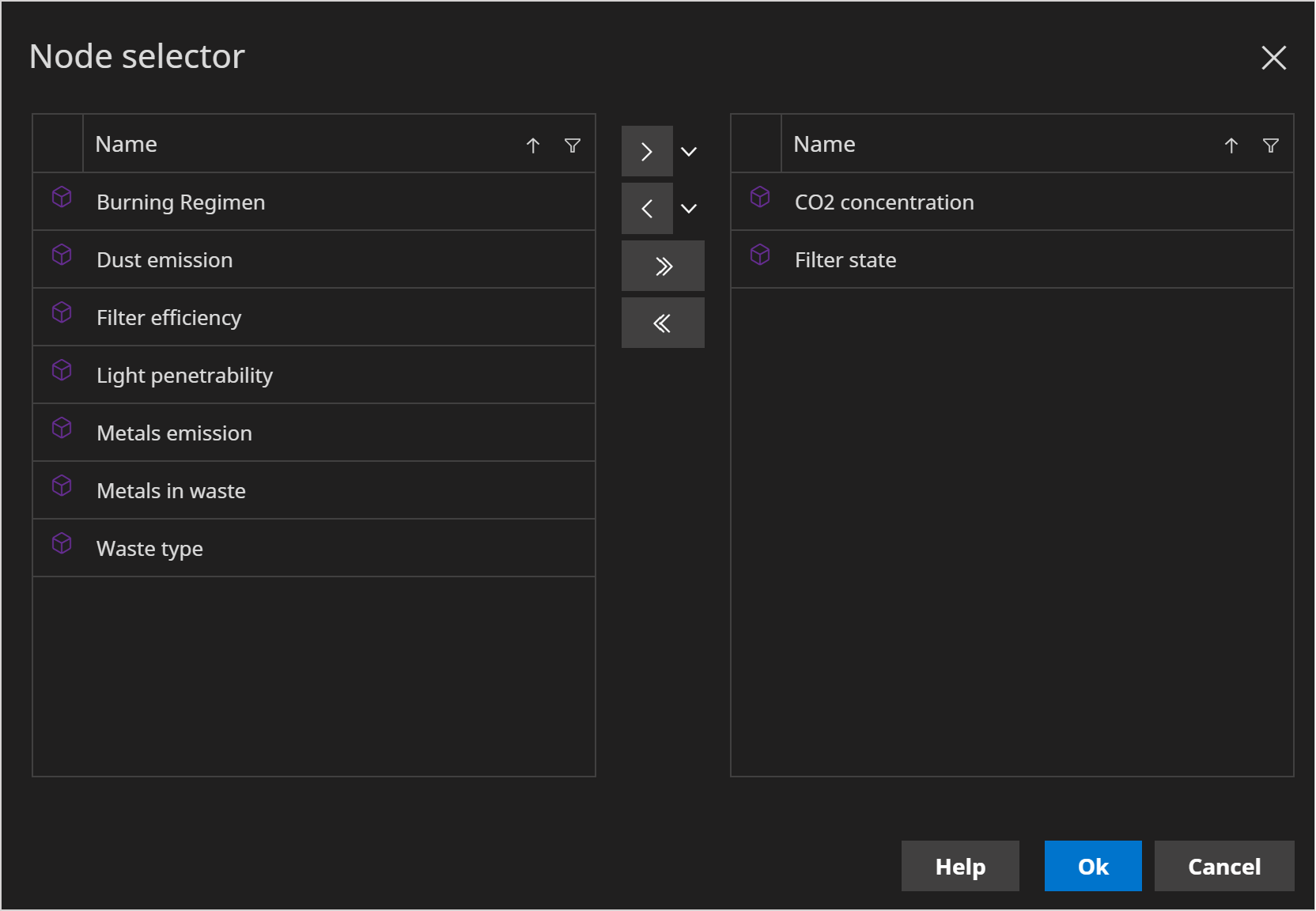Screen dimensions: 1316x911
Task: Move all nodes right with double-arrow button
Action: (x=663, y=265)
